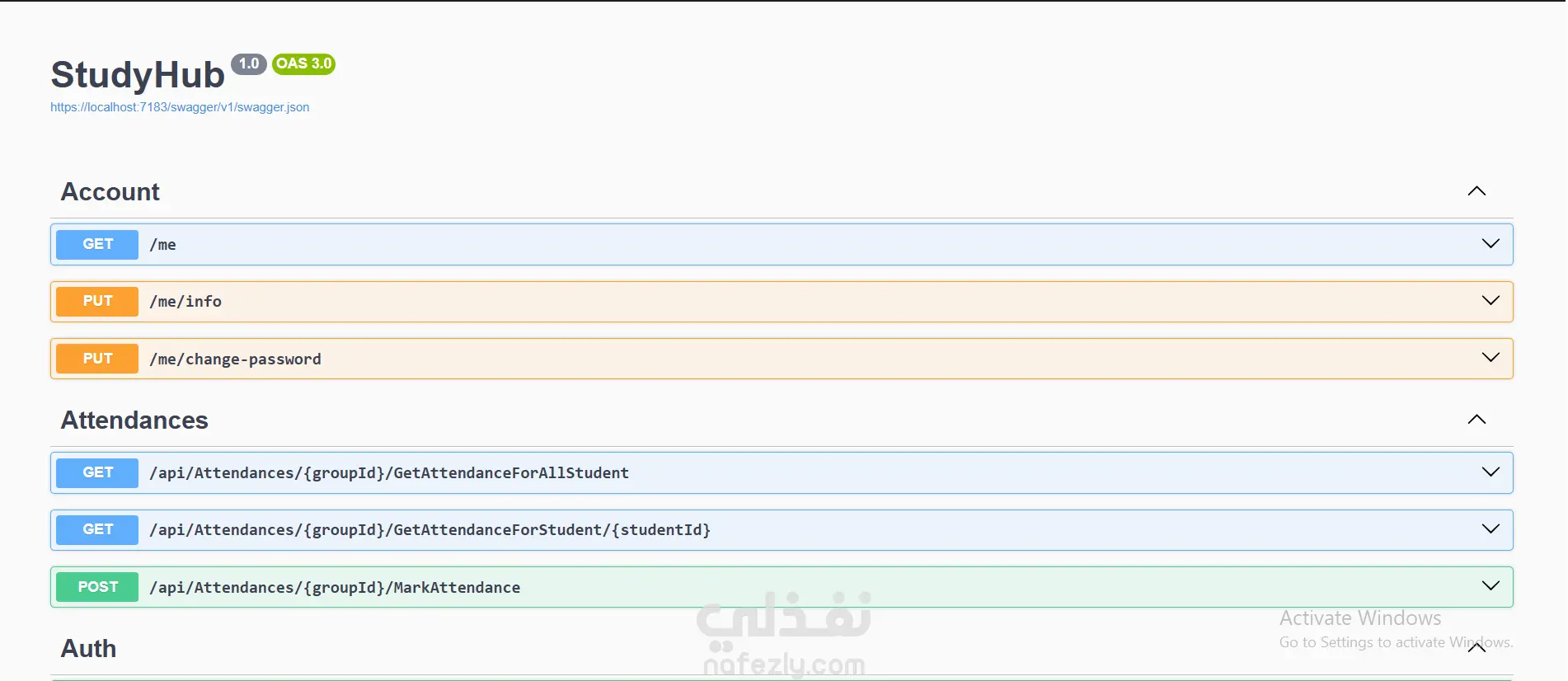Select the /me/change-password endpoint path
Viewport: 1568px width, 681px height.
pyautogui.click(x=235, y=359)
